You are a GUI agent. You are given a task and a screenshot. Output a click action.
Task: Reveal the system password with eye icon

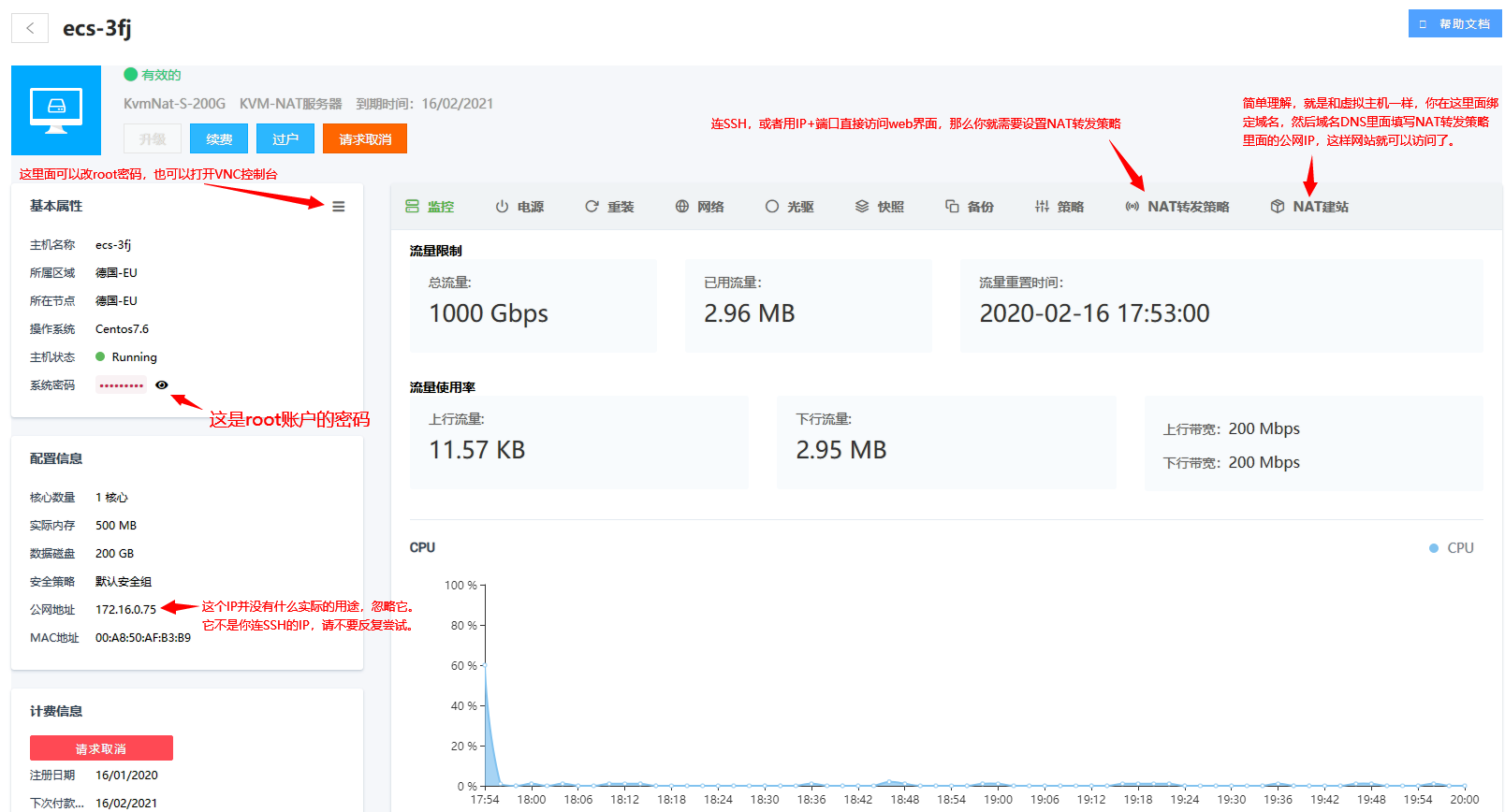pyautogui.click(x=162, y=384)
